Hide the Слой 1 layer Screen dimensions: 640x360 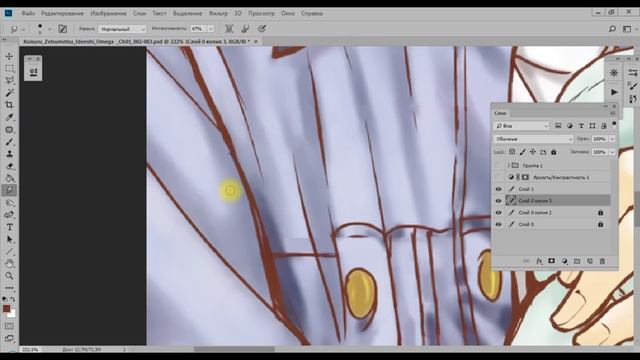pos(498,189)
